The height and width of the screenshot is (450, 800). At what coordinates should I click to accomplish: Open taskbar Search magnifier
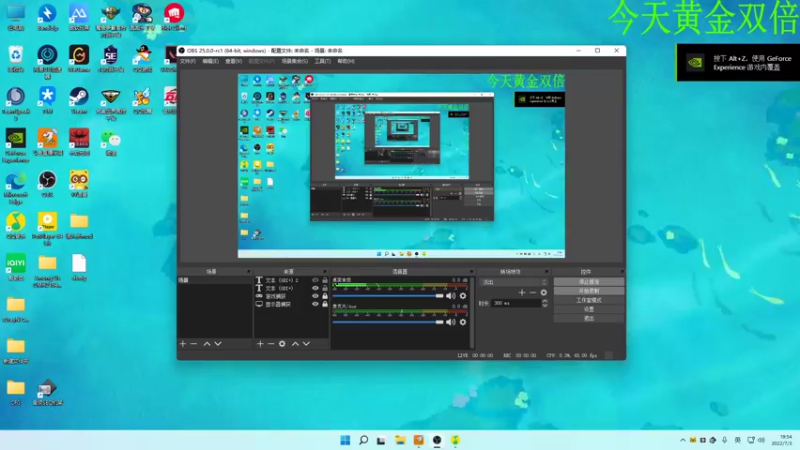(363, 440)
